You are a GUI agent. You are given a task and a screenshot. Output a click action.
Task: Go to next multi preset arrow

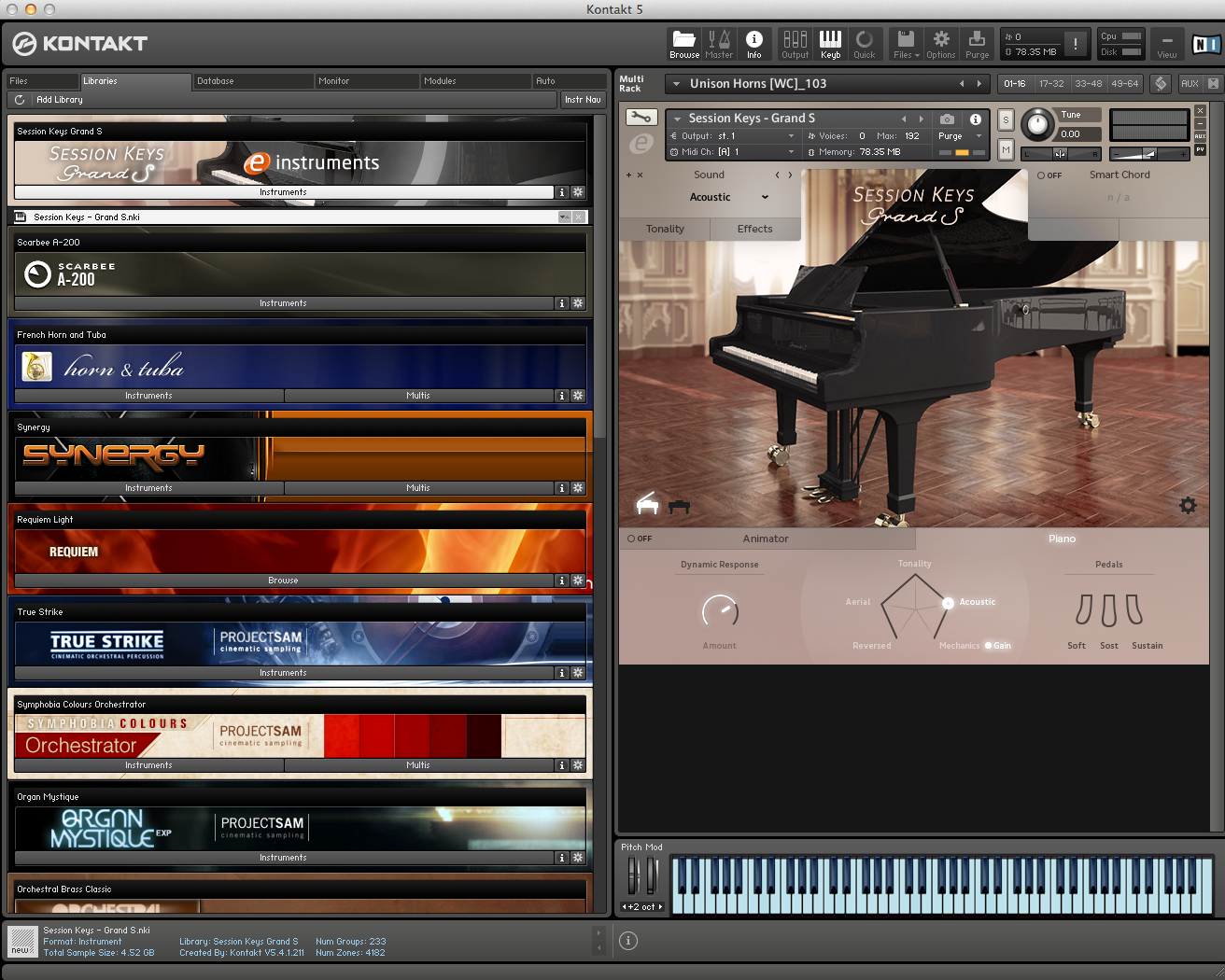979,84
